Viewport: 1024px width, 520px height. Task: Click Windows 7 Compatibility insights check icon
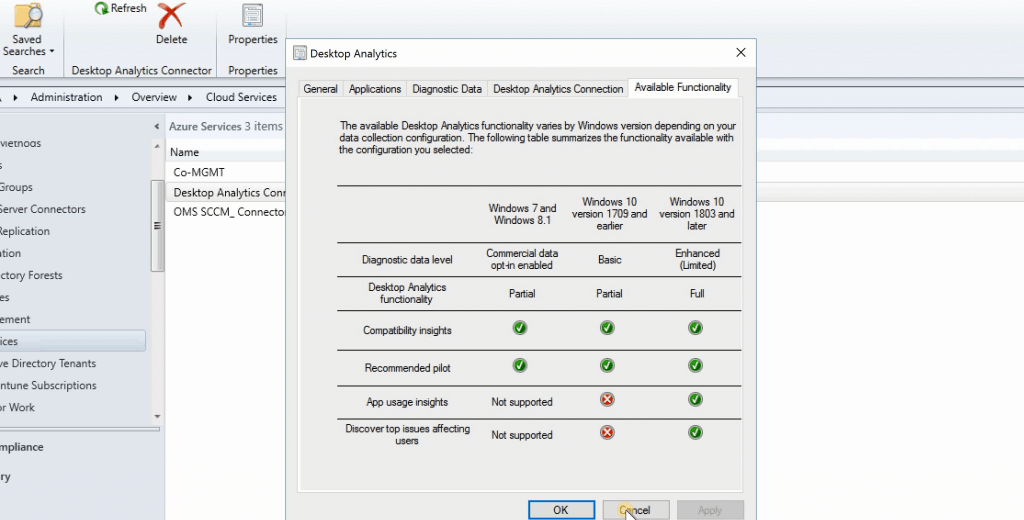pos(520,327)
